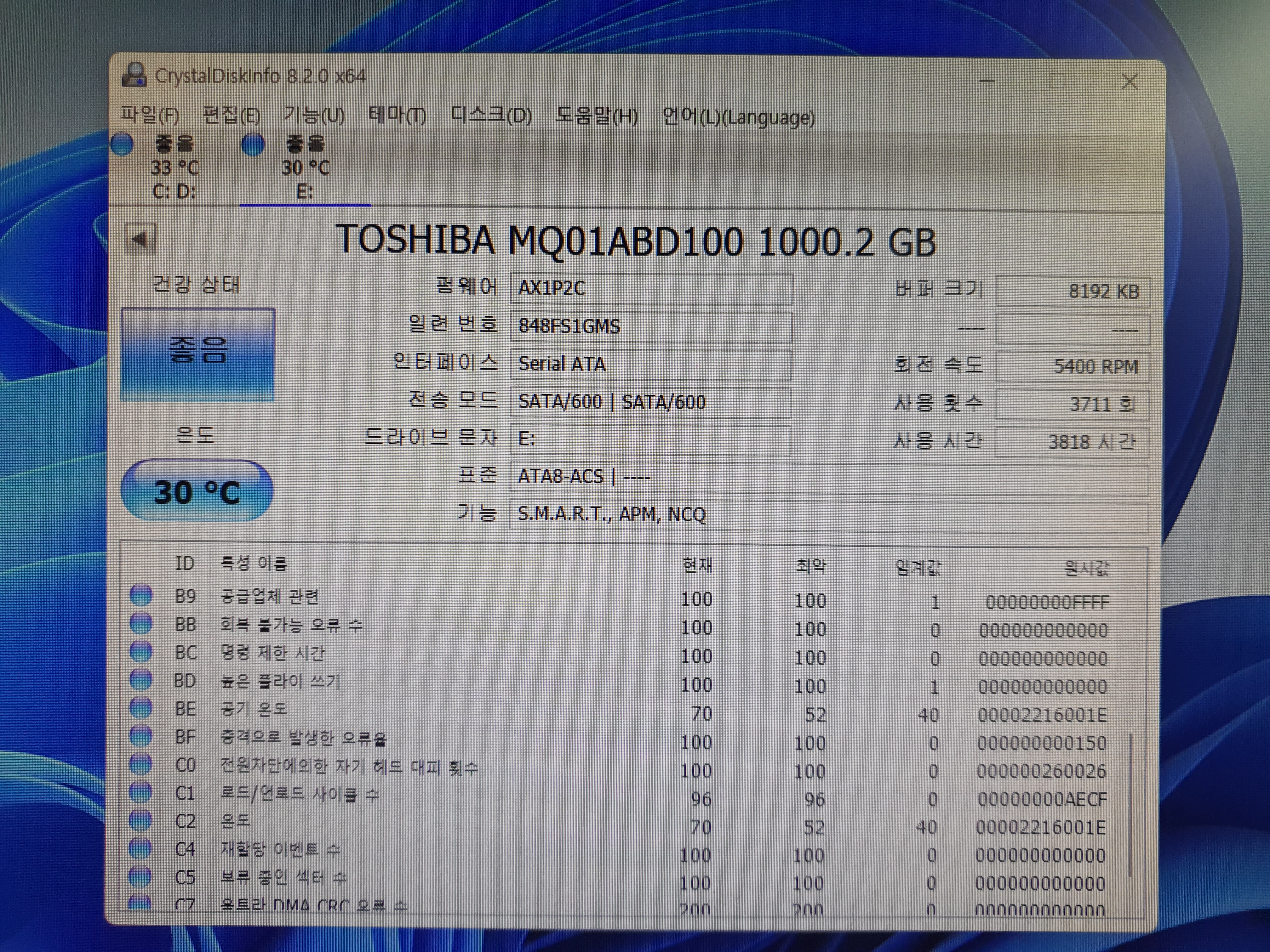Click the transfer mode field SATA/600 | SATA/600
This screenshot has height=952, width=1270.
pyautogui.click(x=650, y=402)
